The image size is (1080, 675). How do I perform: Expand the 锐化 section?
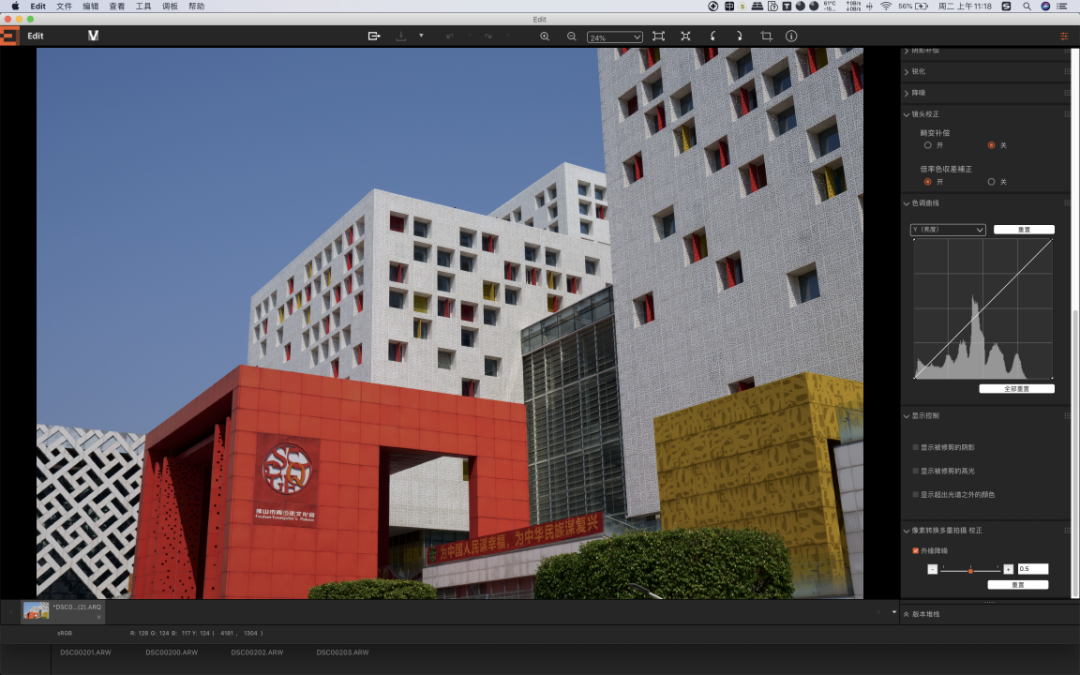[906, 72]
